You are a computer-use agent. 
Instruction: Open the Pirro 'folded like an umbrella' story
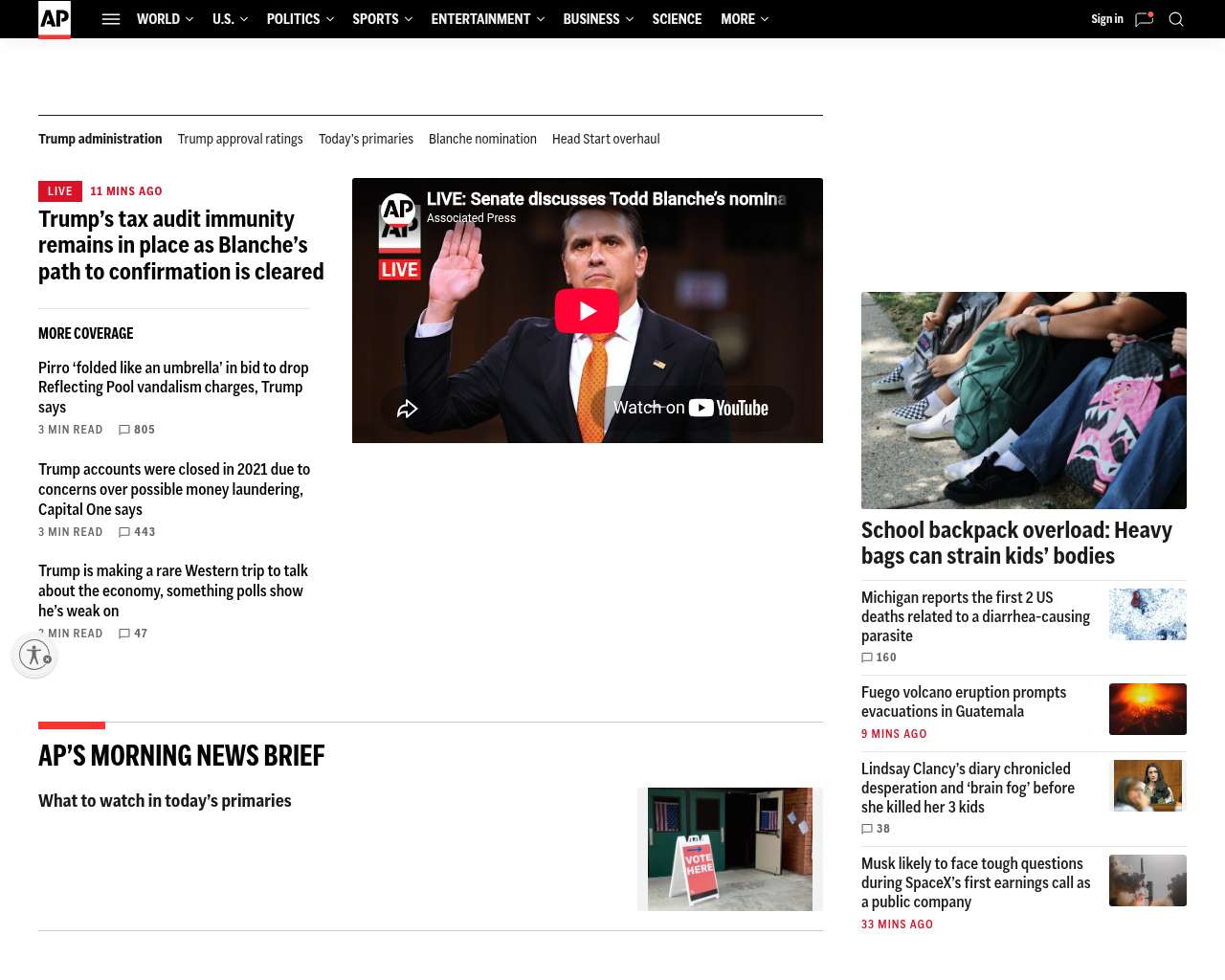[x=173, y=388]
